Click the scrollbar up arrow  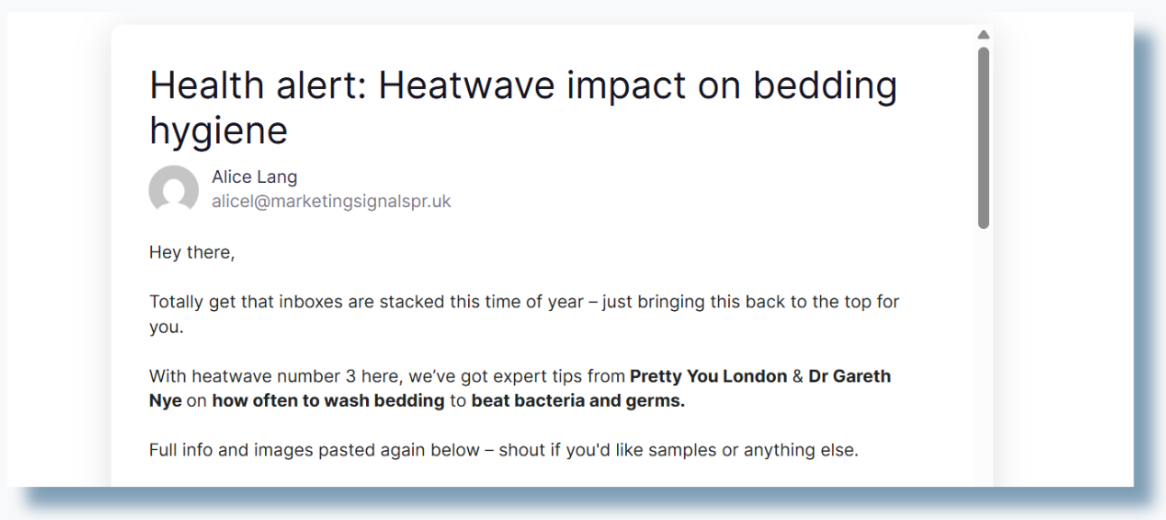coord(983,34)
